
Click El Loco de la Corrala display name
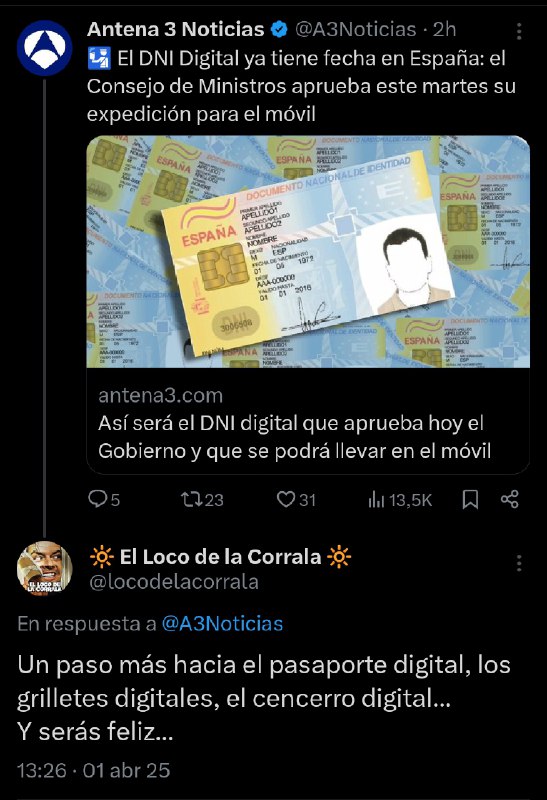[x=220, y=557]
